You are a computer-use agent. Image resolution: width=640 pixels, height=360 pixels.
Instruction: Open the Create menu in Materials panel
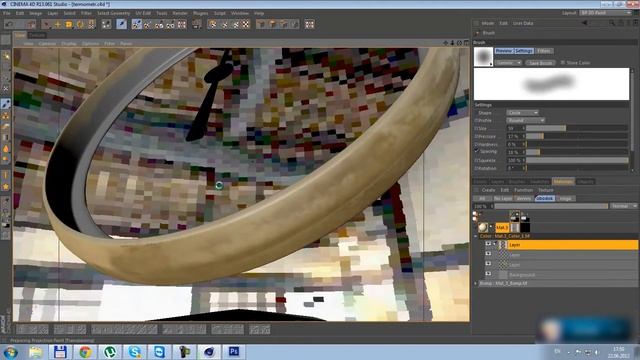tap(488, 190)
